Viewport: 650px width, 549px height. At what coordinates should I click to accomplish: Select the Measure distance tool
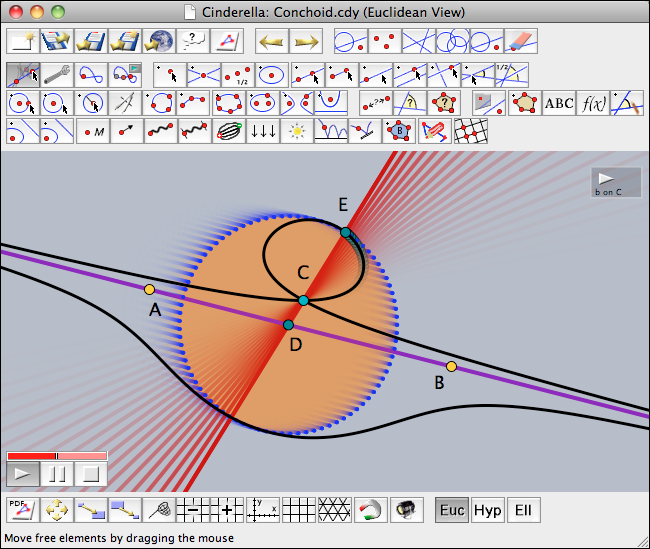(376, 103)
